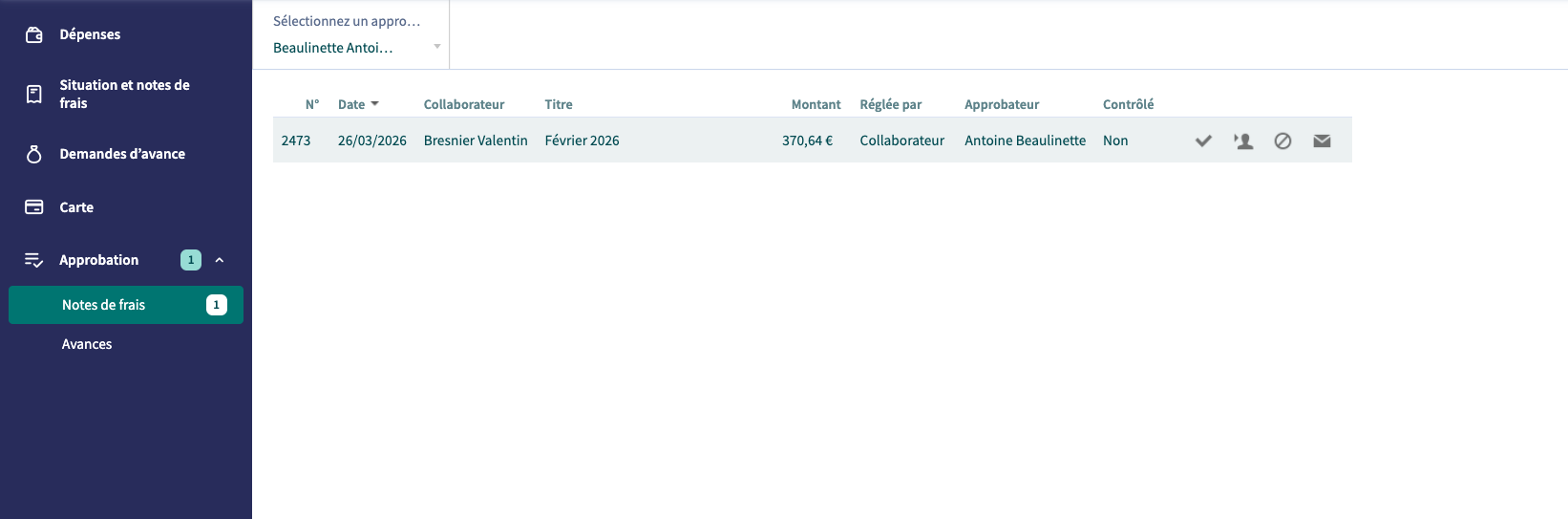Sort table by Date column arrow
1568x519 pixels.
(374, 104)
